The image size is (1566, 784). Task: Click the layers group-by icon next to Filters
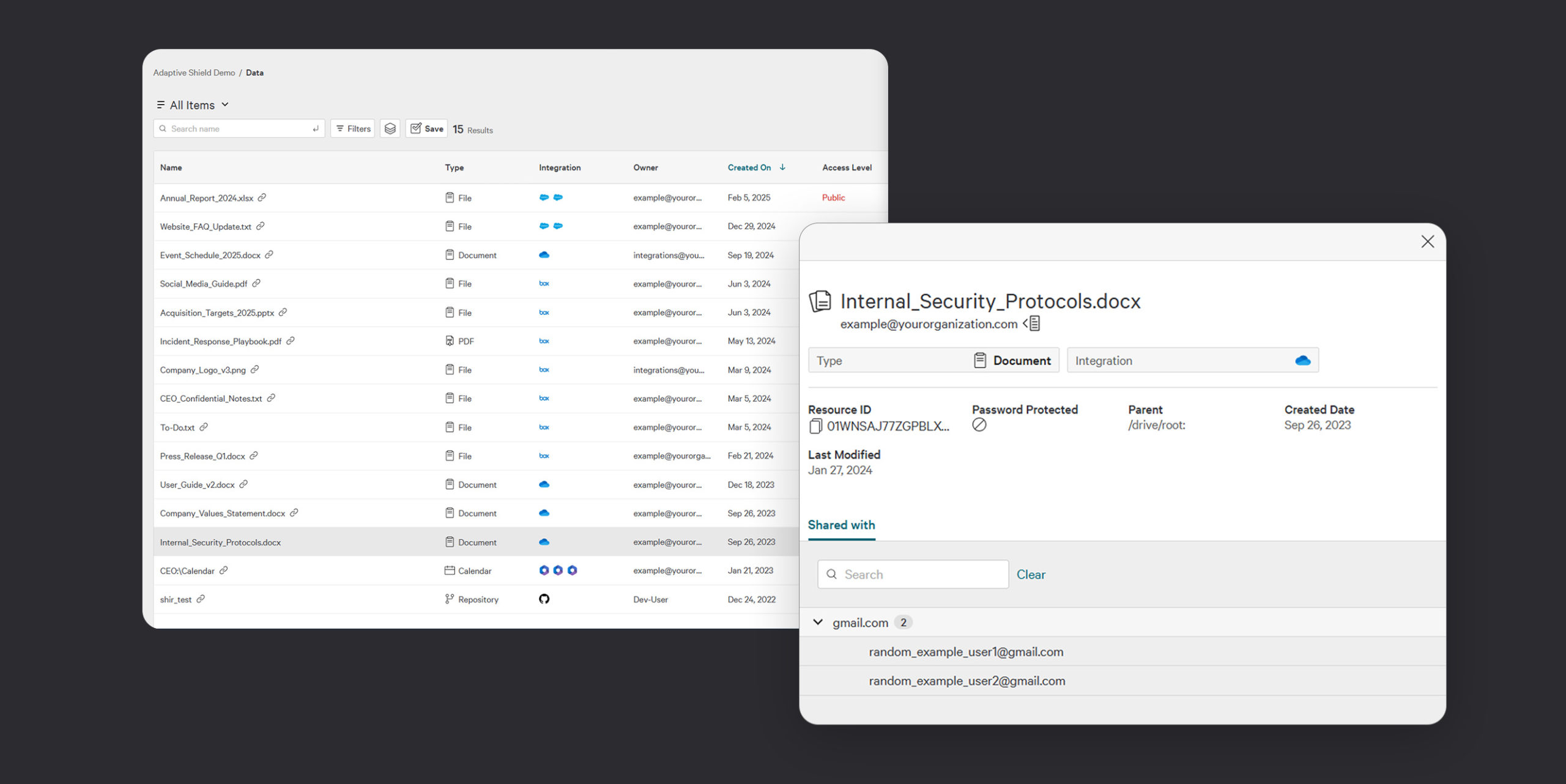390,128
